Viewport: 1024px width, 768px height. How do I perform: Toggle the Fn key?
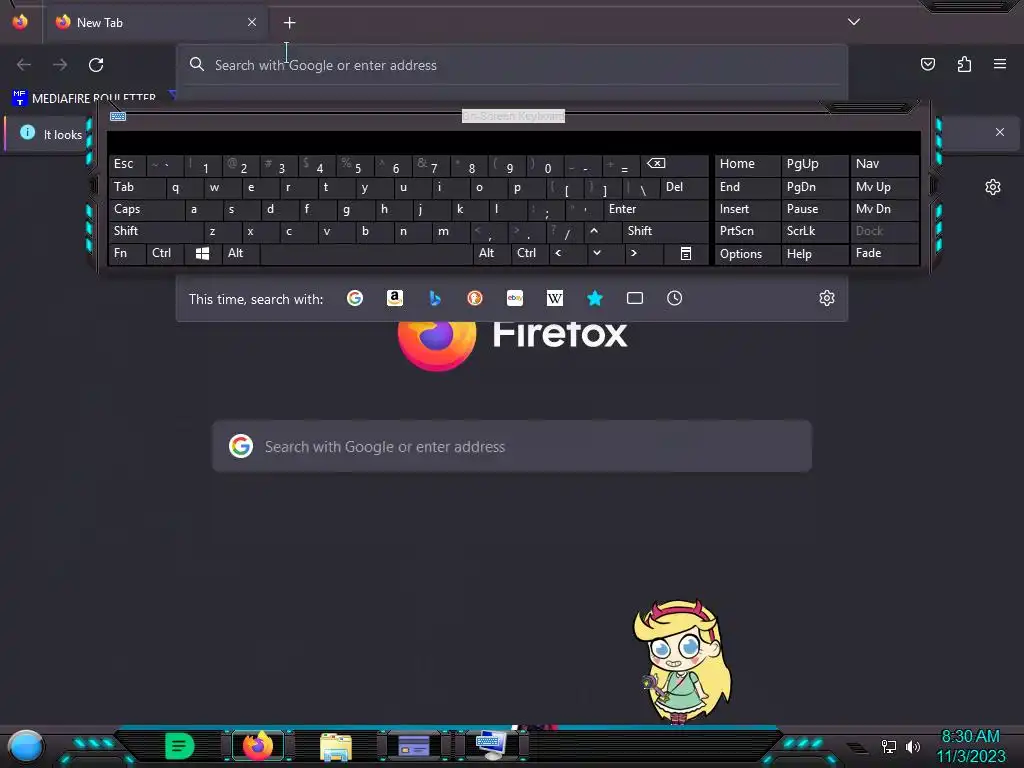point(127,253)
